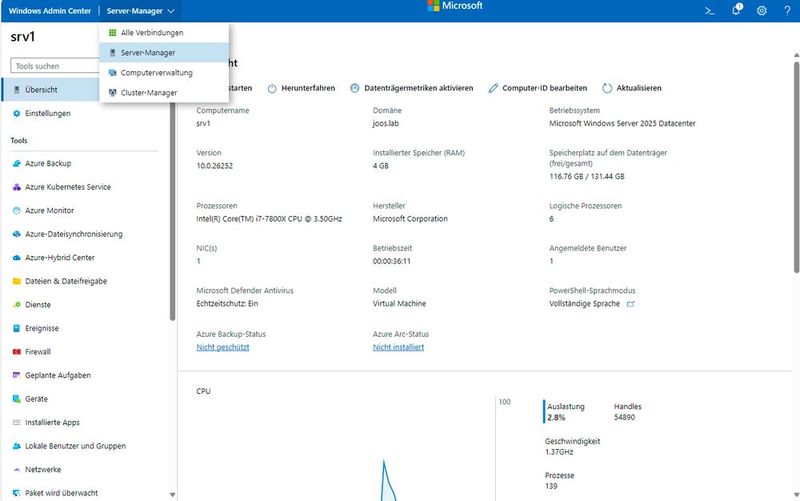Click the main content vertical scrollbar

pyautogui.click(x=796, y=168)
